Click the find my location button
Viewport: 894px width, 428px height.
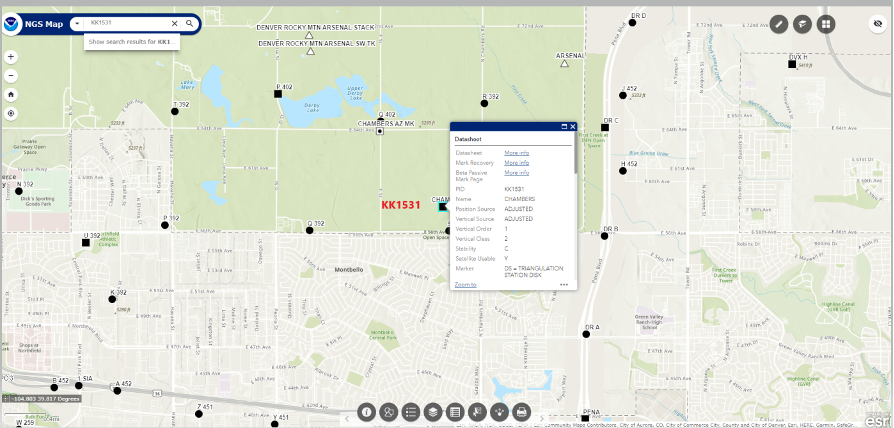11,113
